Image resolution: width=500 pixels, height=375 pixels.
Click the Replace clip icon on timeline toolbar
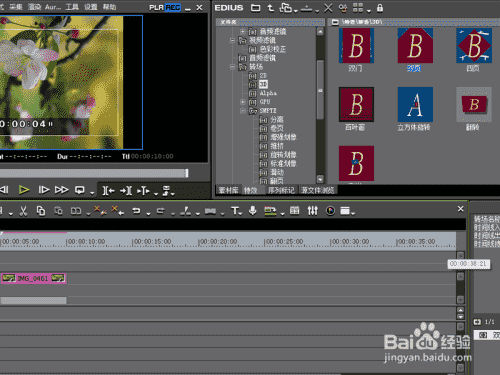click(76, 211)
